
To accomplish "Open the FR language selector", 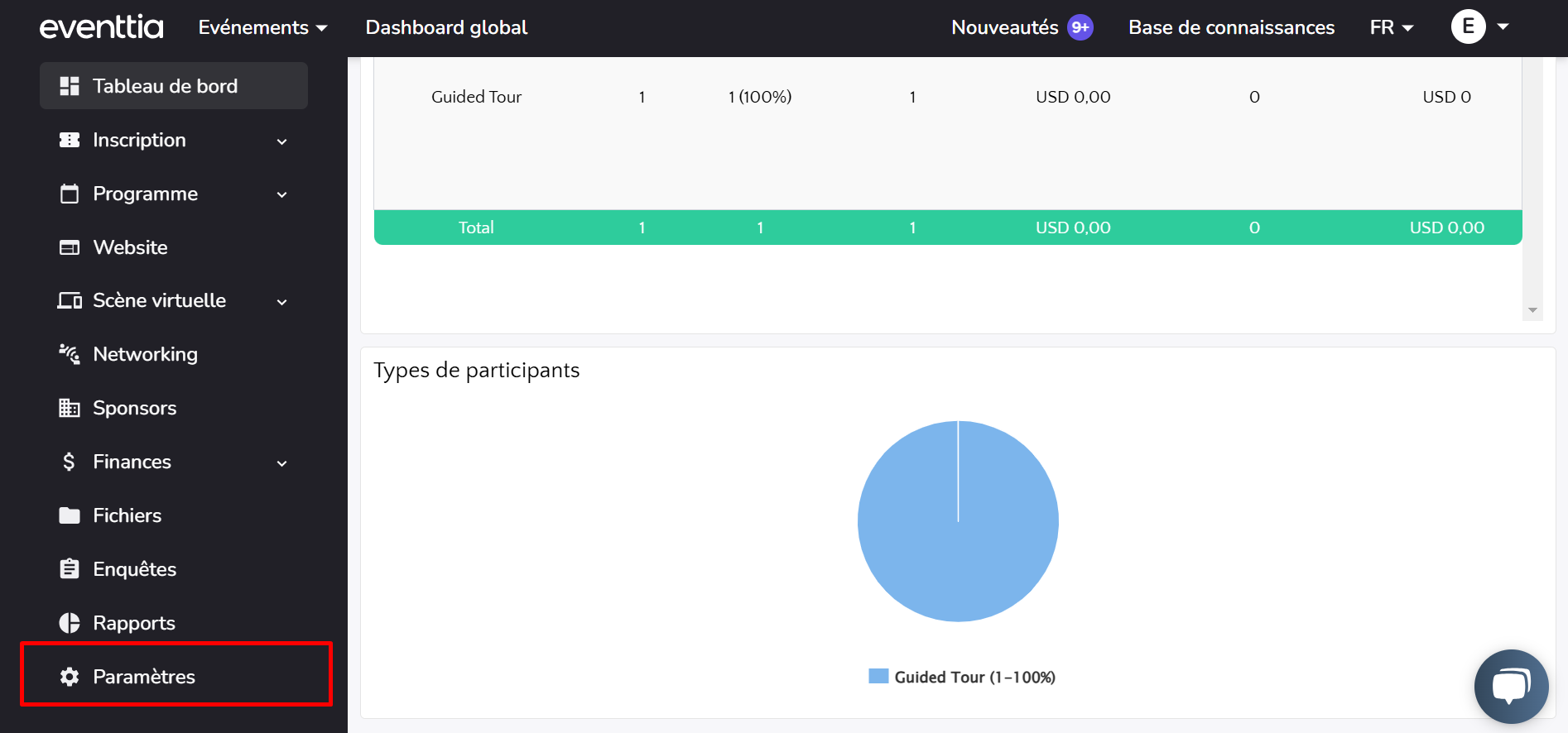I will (x=1391, y=27).
